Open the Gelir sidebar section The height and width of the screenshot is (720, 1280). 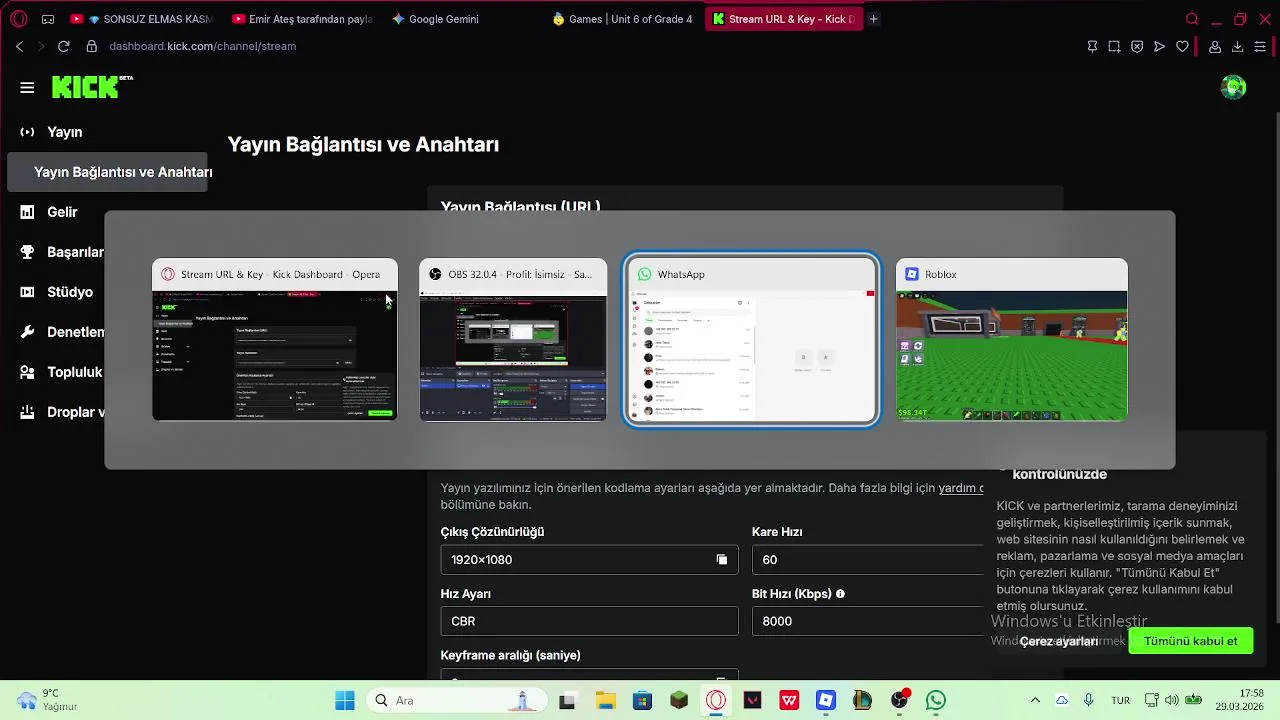(62, 212)
